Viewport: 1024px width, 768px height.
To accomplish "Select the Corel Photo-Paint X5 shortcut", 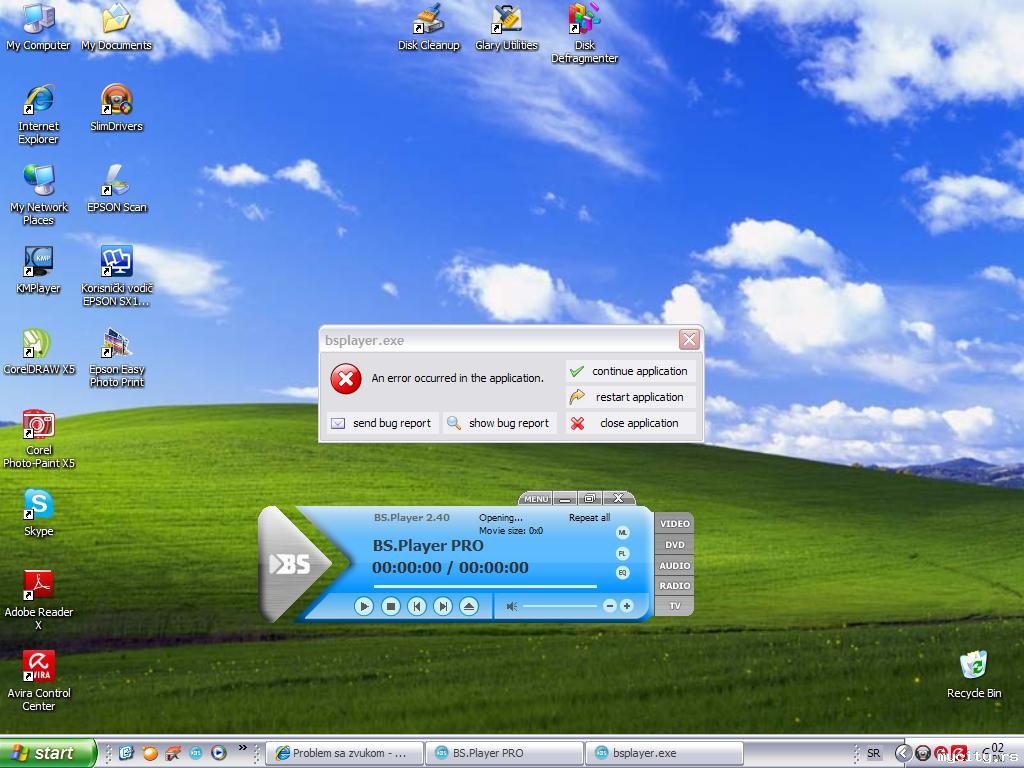I will [x=39, y=439].
